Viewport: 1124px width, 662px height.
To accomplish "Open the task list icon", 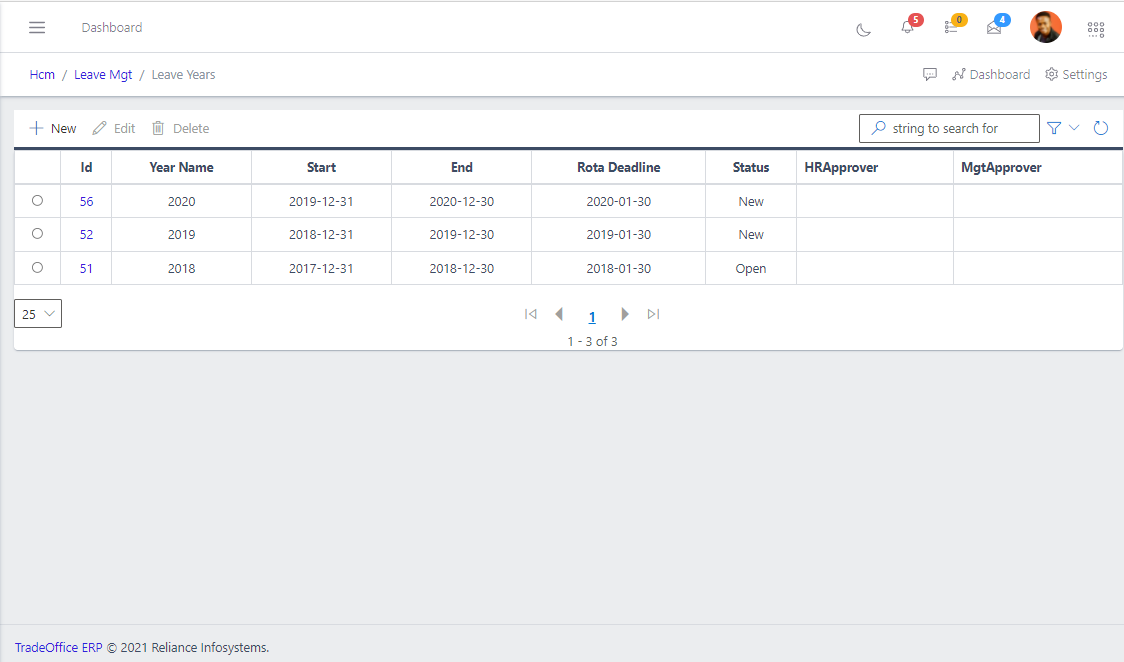I will point(951,27).
